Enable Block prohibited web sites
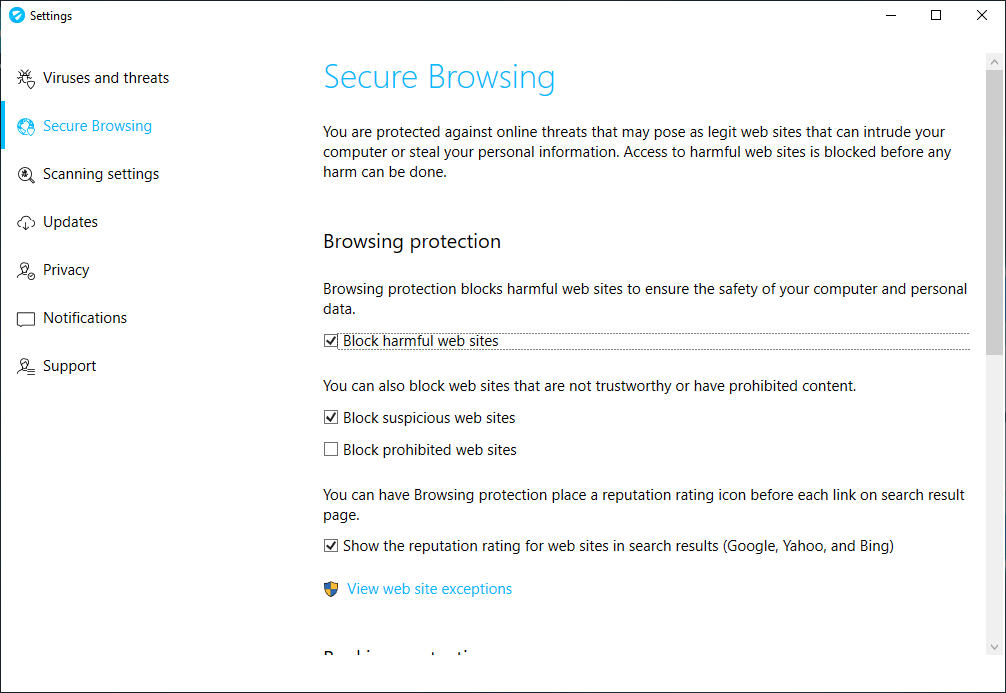 tap(331, 450)
